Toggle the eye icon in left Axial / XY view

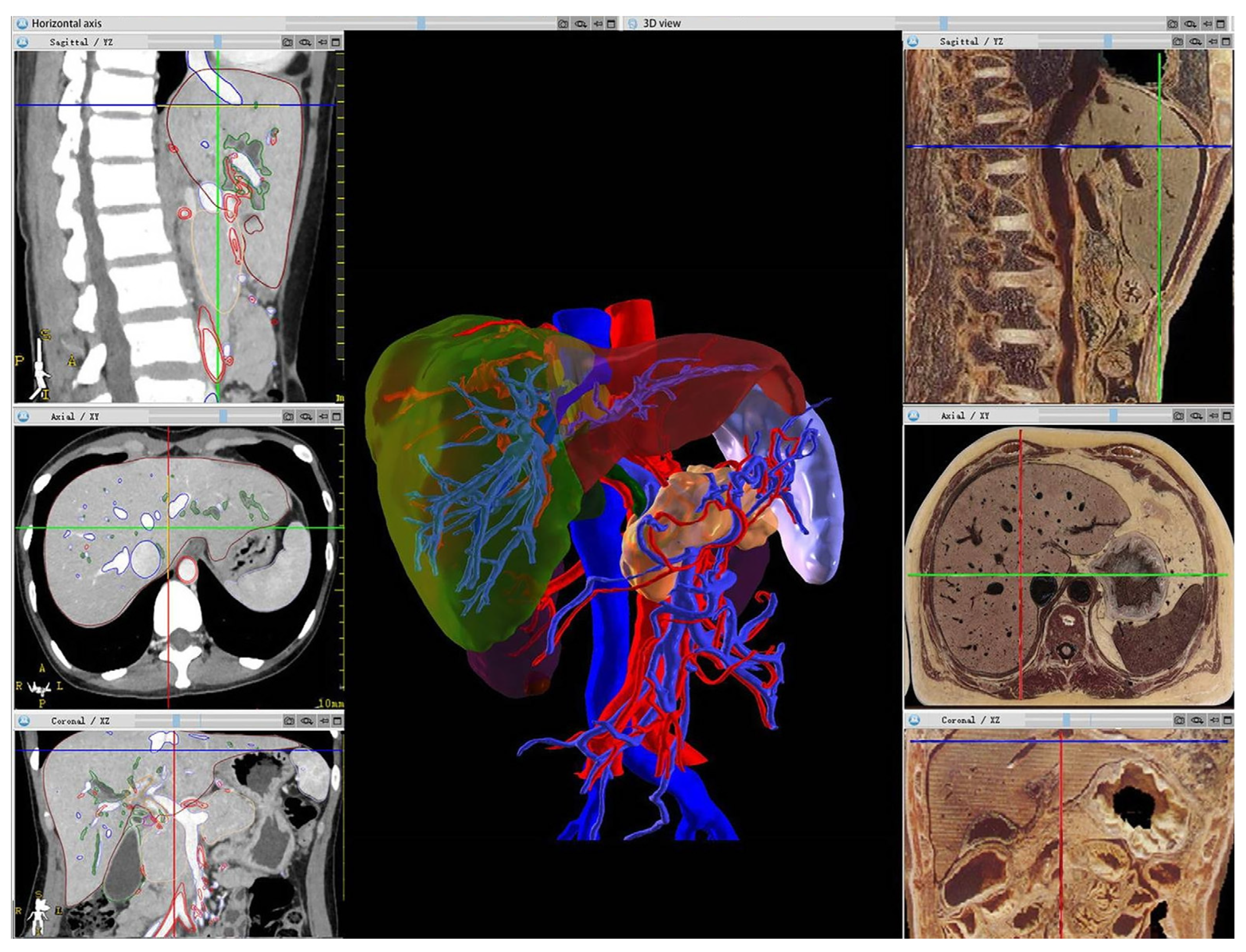(x=306, y=416)
